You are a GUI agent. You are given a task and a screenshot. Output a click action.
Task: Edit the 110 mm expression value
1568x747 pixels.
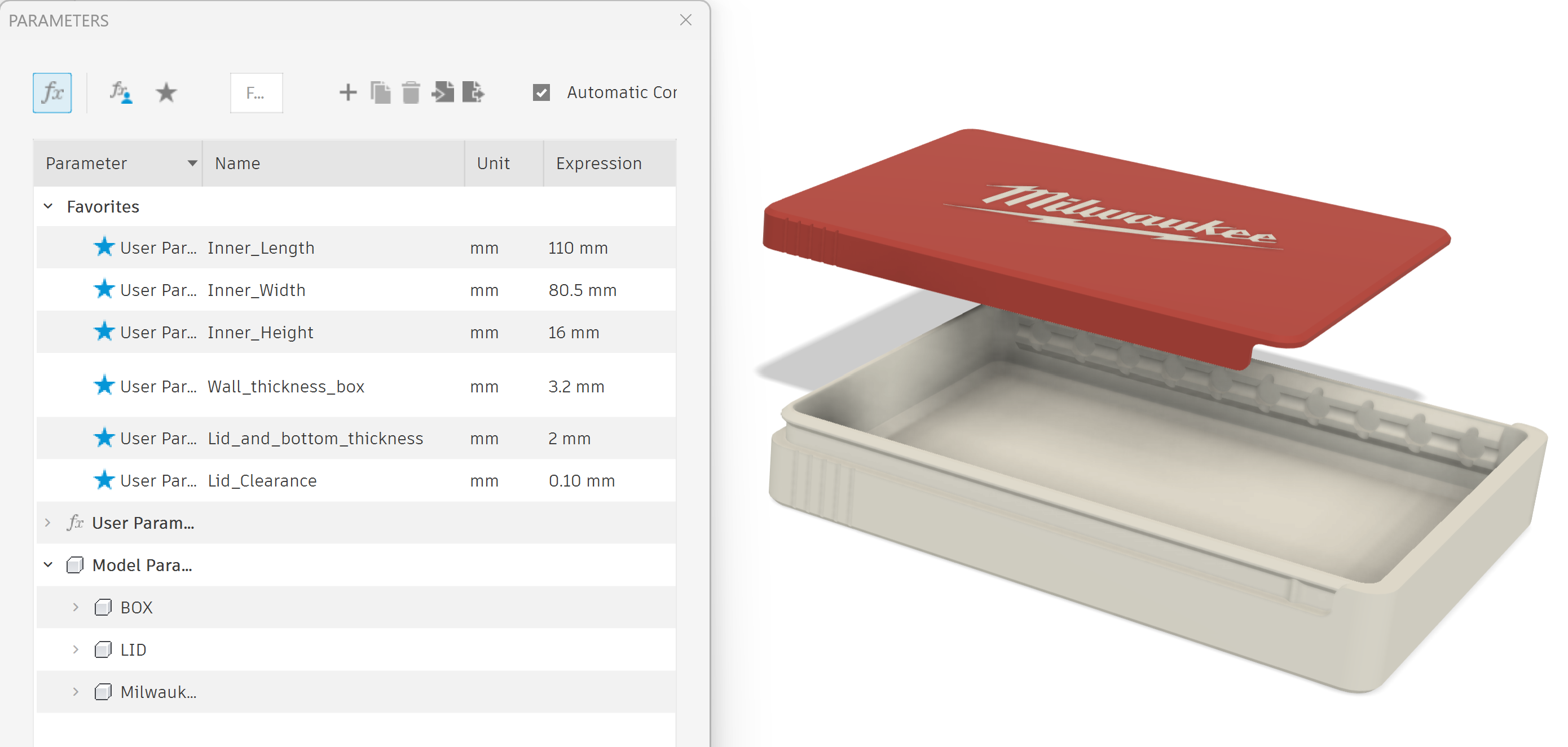(x=578, y=247)
